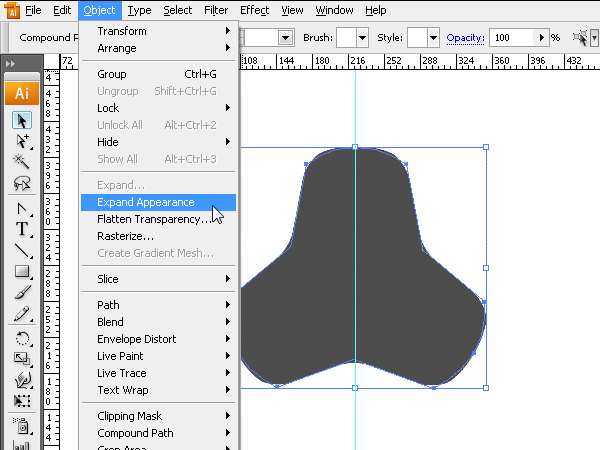Click the blue Opacity link
This screenshot has height=450, width=600.
[465, 38]
